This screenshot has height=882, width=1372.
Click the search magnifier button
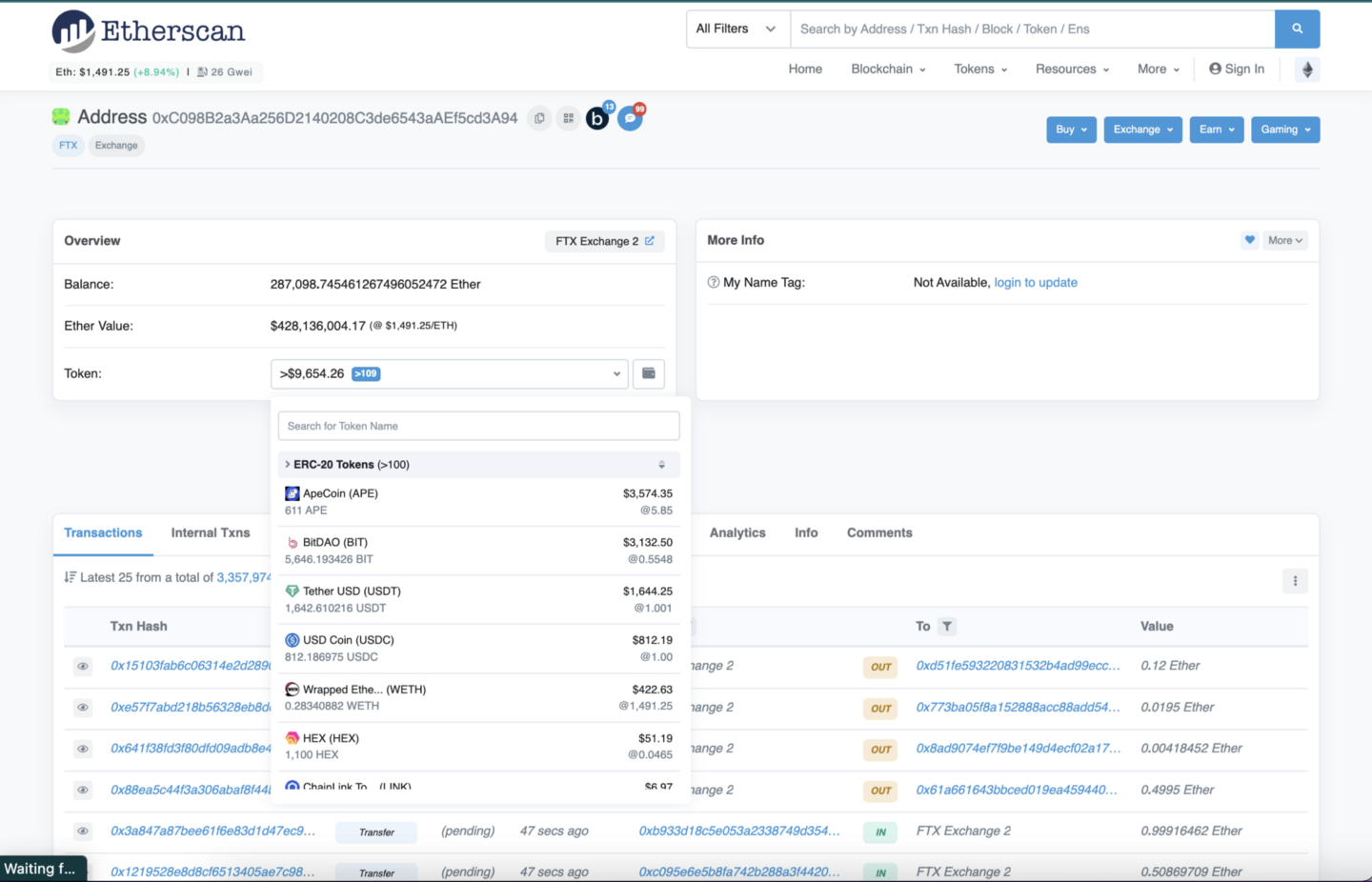tap(1298, 29)
